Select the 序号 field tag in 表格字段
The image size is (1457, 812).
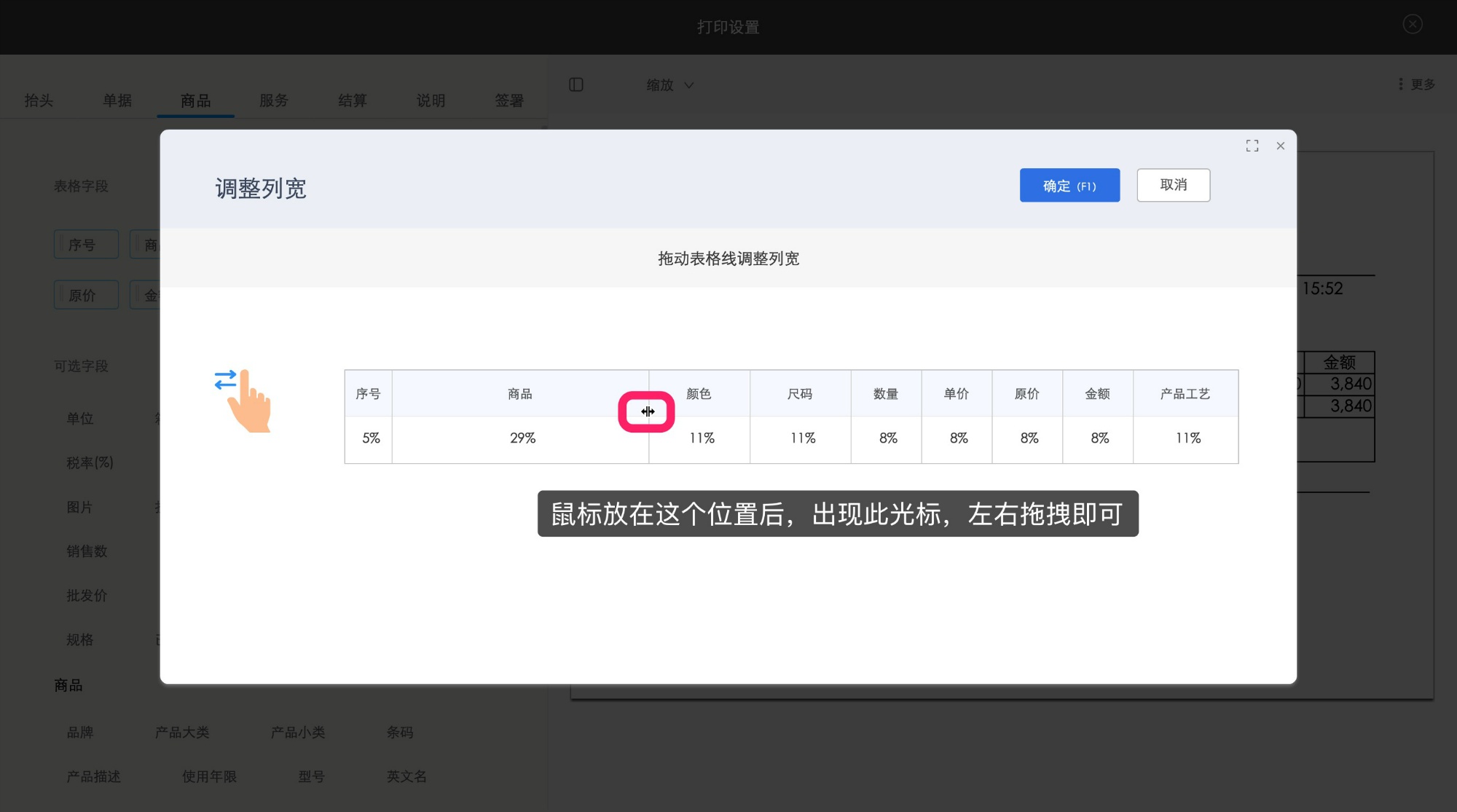tap(86, 245)
